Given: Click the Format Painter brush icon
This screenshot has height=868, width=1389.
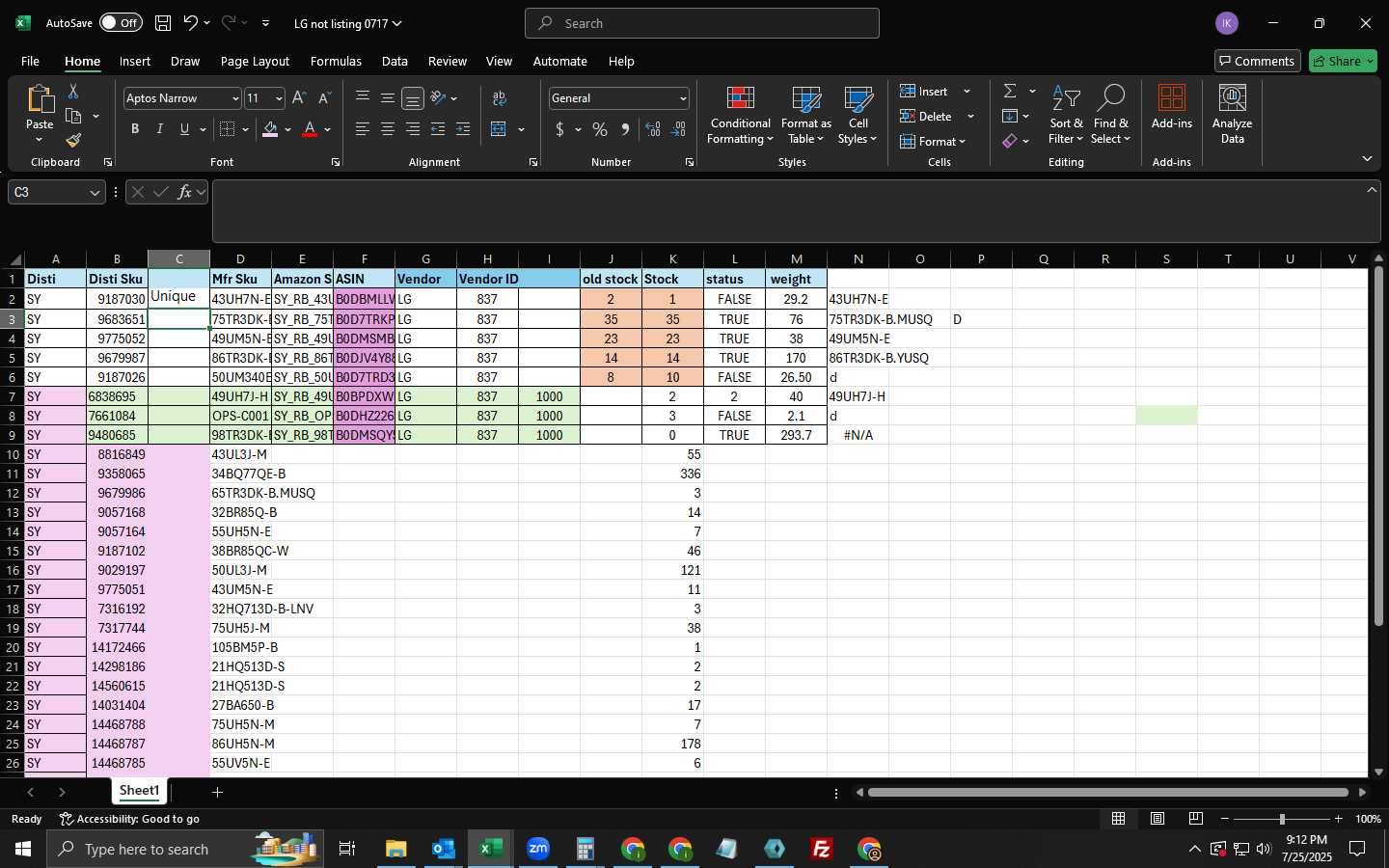Looking at the screenshot, I should (72, 140).
